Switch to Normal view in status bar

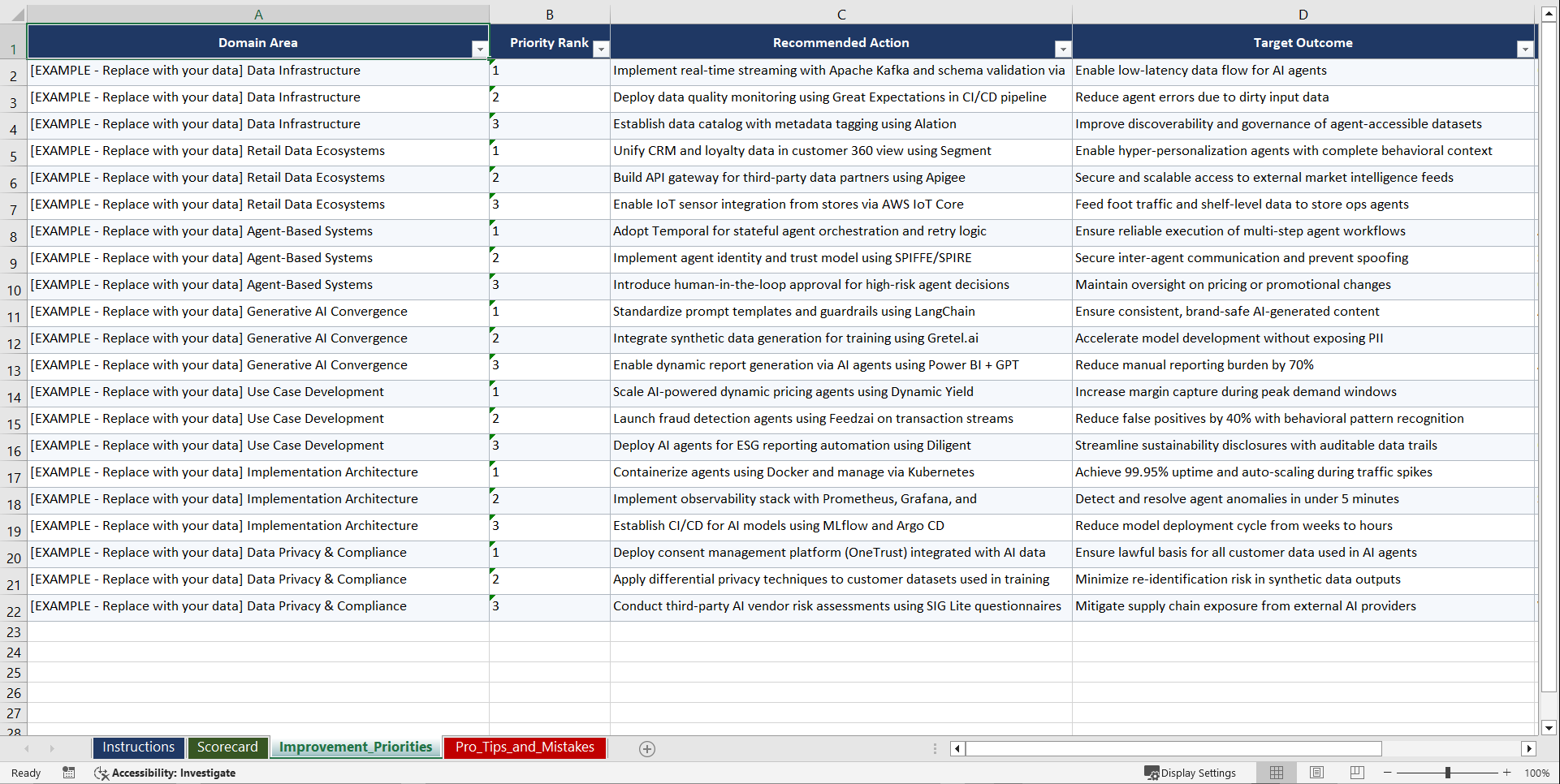[x=1276, y=773]
